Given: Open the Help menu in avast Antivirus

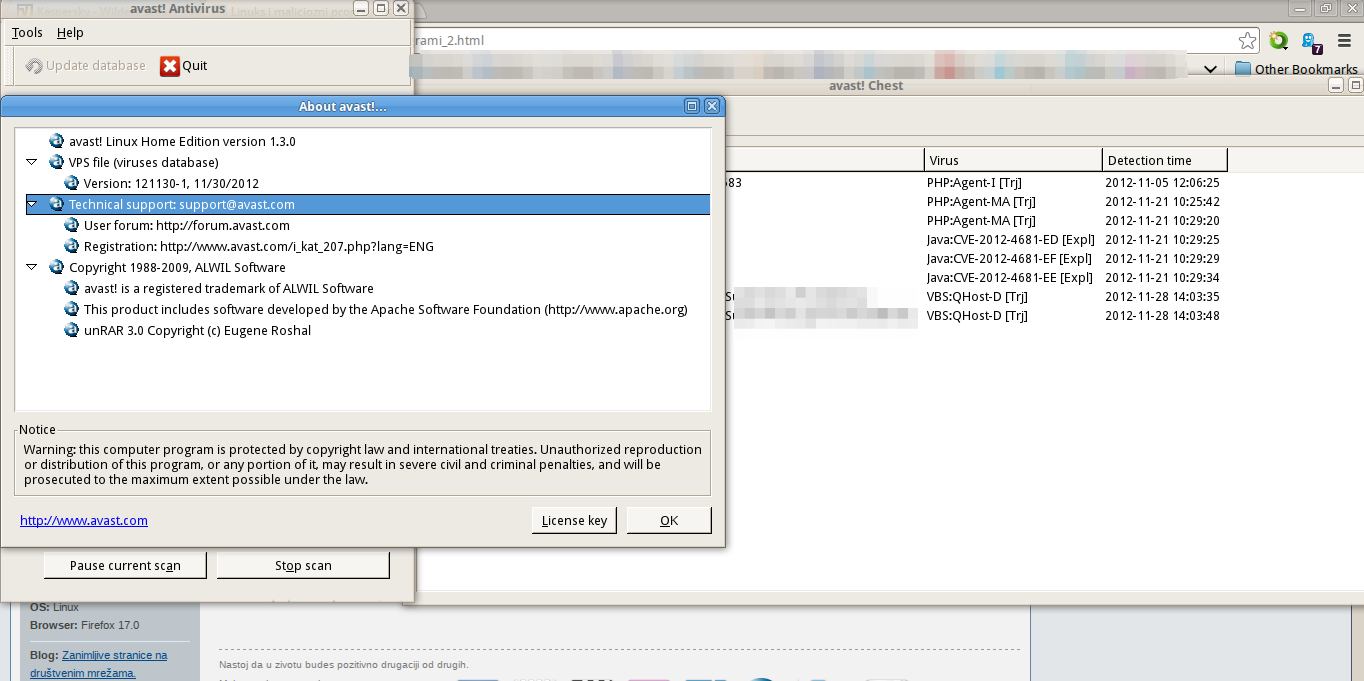Looking at the screenshot, I should pyautogui.click(x=70, y=33).
